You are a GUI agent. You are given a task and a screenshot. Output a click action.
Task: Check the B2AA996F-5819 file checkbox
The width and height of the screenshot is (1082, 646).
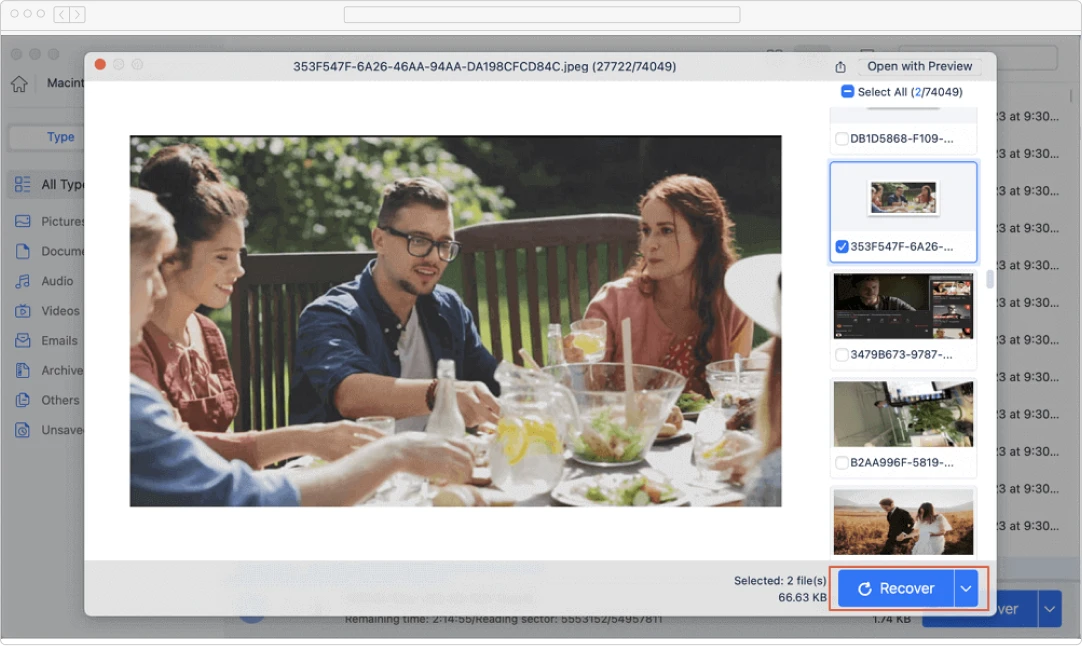841,463
